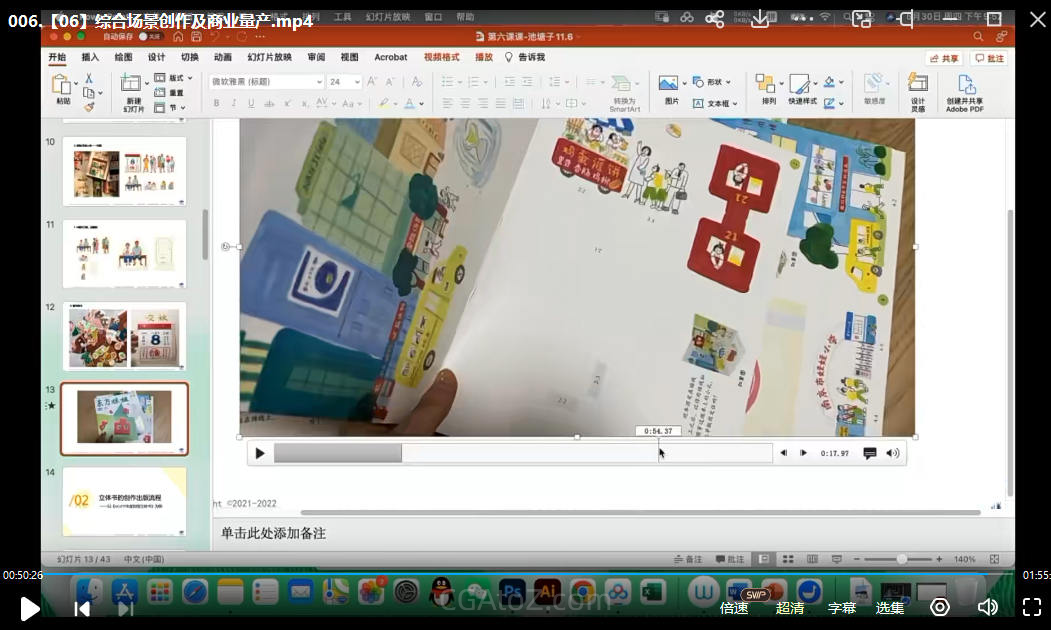Image resolution: width=1051 pixels, height=630 pixels.
Task: Mute the embedded video's volume speaker
Action: click(x=893, y=453)
